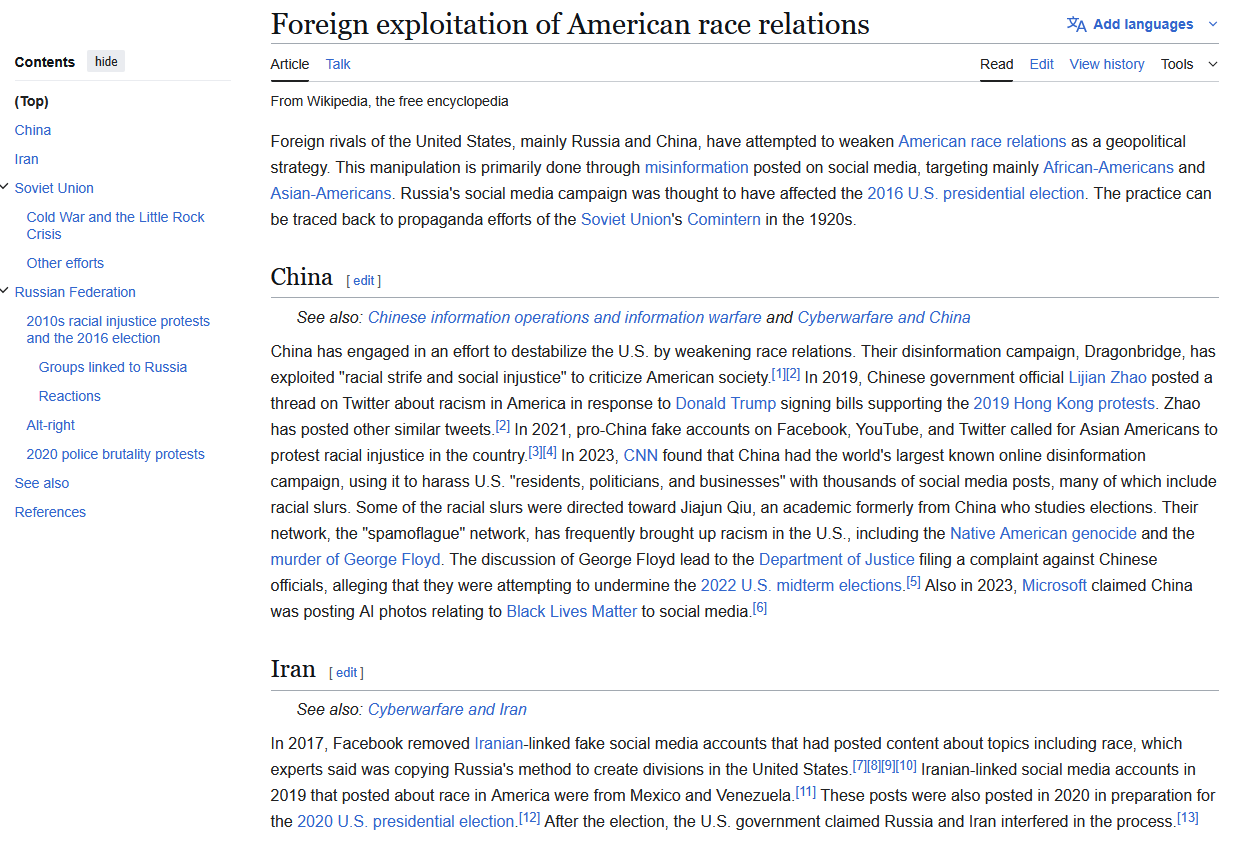1234x854 pixels.
Task: Open 2019 Hong Kong protests link
Action: [1064, 404]
